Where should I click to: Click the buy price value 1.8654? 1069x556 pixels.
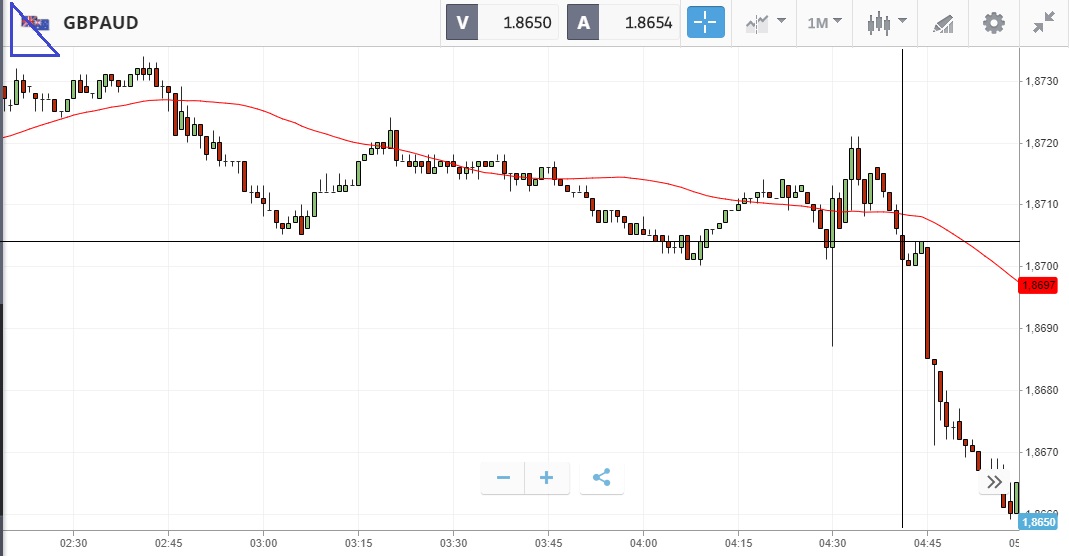(647, 23)
